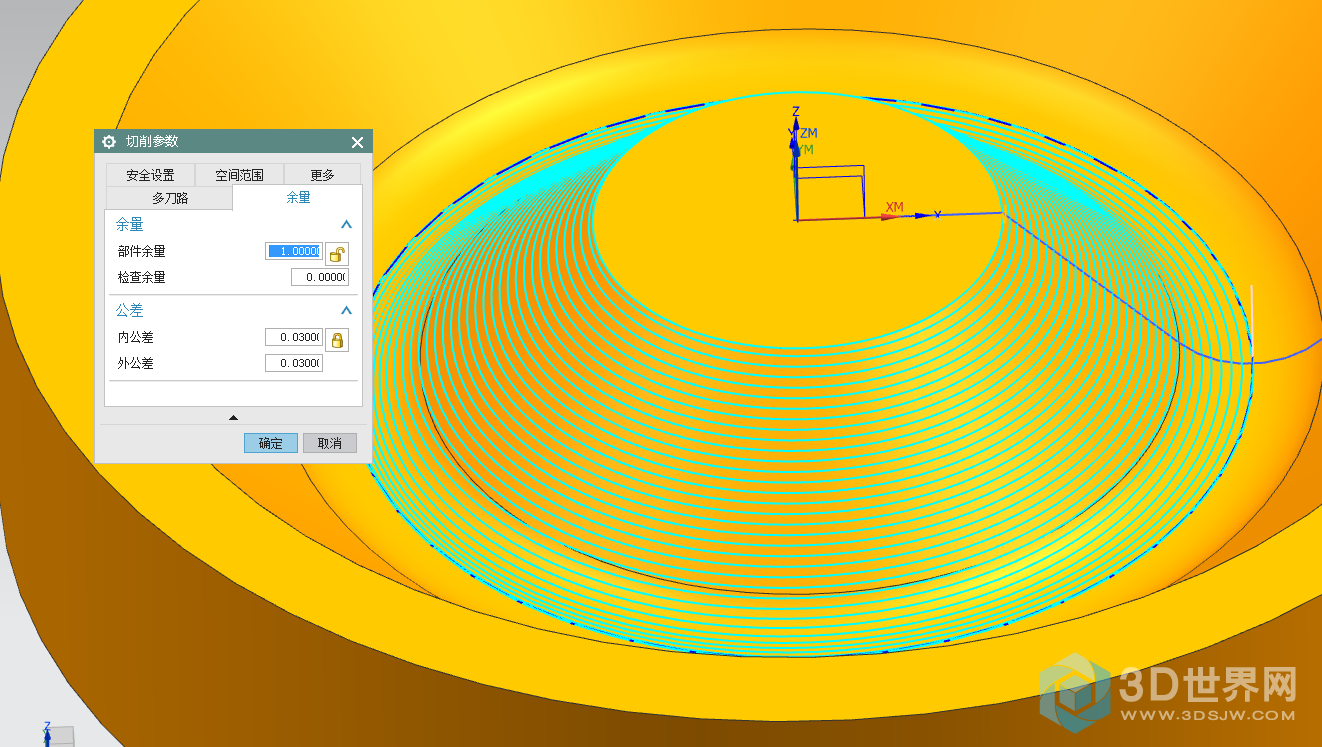Click the ZM axis blue arrow

pos(794,146)
